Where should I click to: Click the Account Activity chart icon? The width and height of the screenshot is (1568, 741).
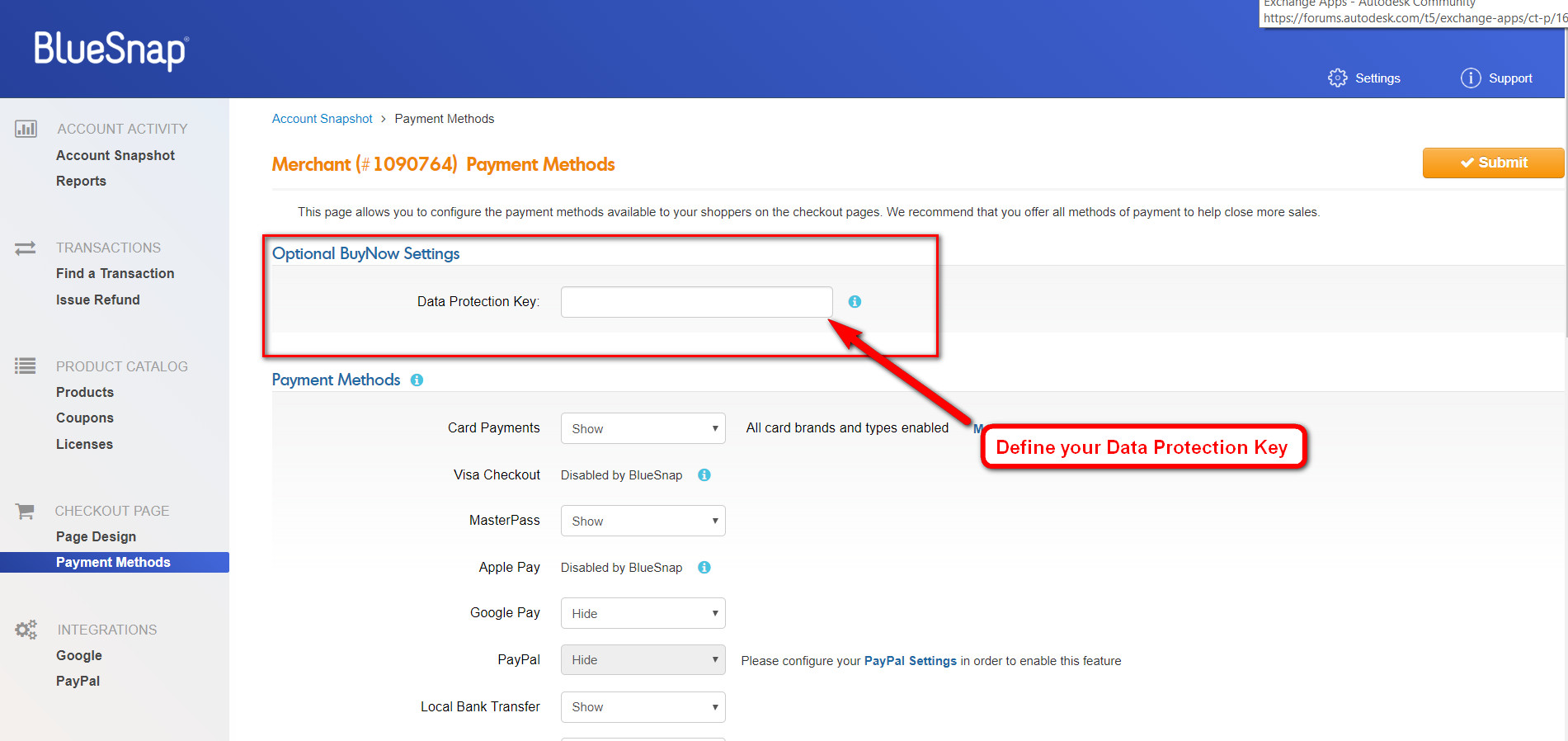tap(26, 129)
